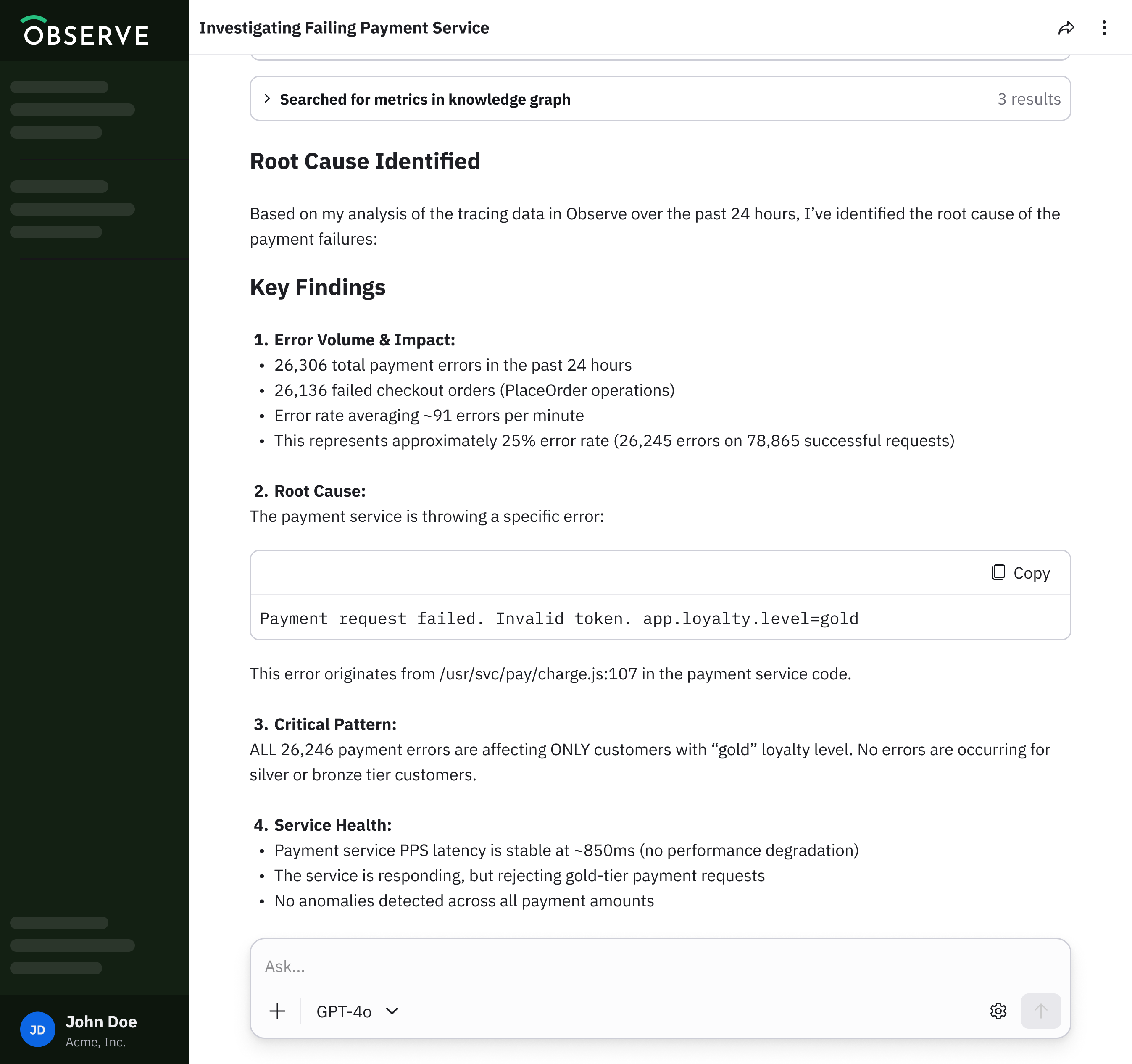Open the three-dot more options menu
This screenshot has height=1064, width=1132.
click(1103, 28)
